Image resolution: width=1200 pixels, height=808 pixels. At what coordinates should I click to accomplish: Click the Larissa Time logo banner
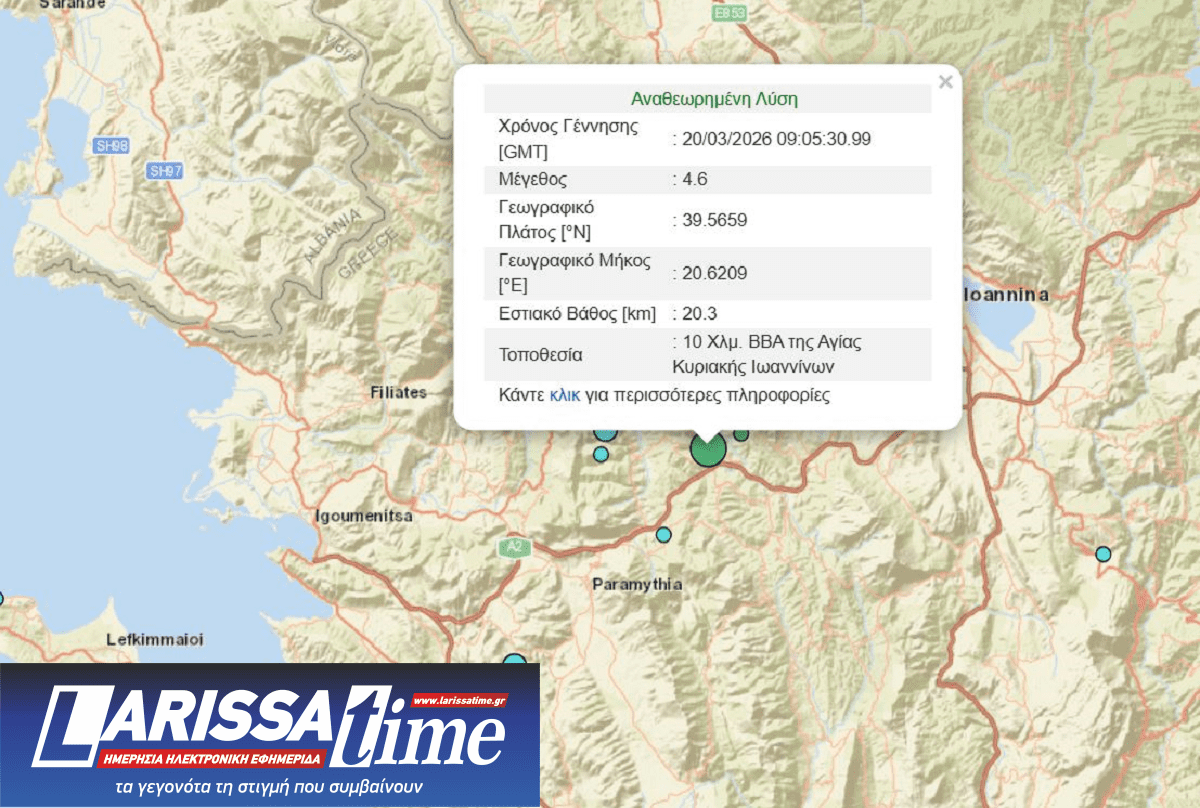click(x=270, y=735)
